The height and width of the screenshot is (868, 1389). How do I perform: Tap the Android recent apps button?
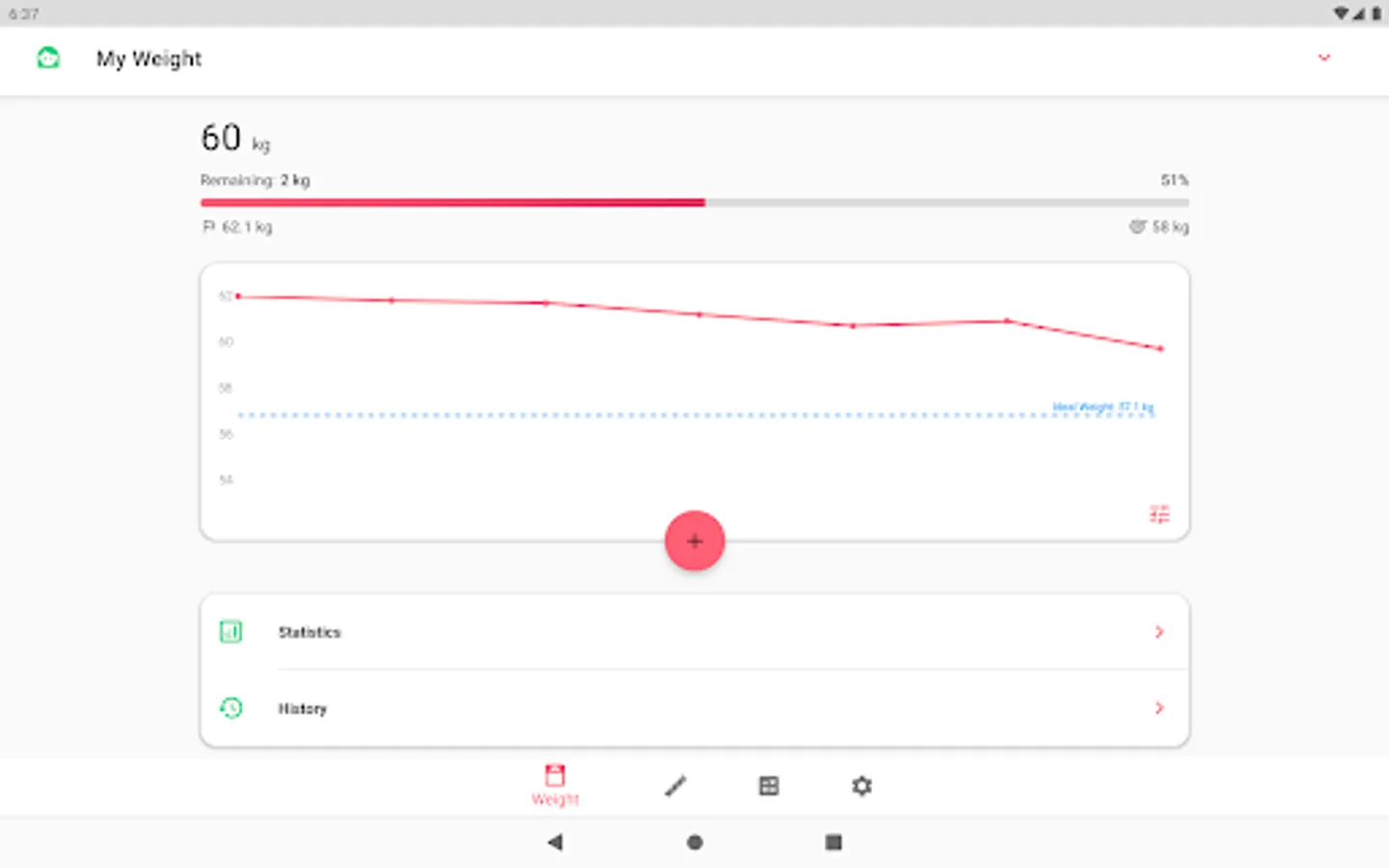(833, 842)
